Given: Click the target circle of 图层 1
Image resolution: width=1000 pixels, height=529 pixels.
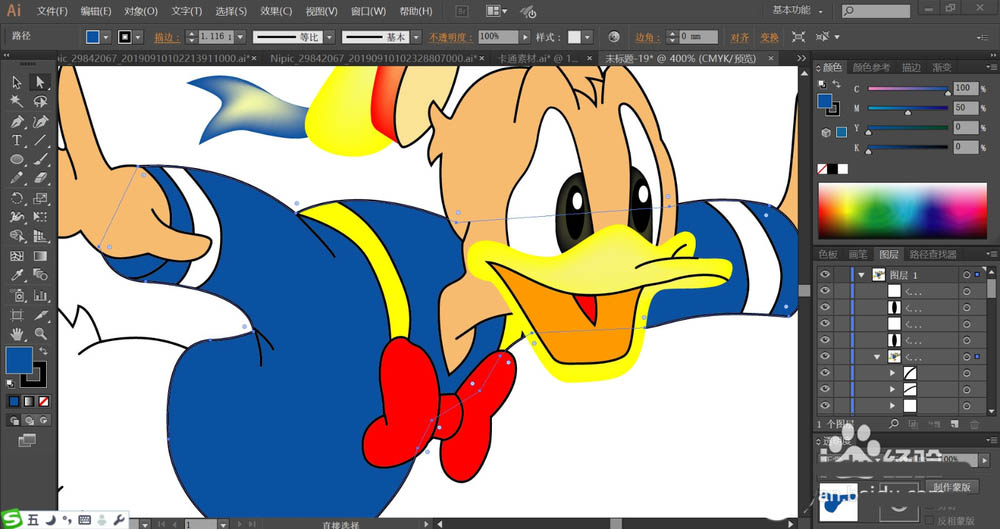Looking at the screenshot, I should pyautogui.click(x=967, y=274).
